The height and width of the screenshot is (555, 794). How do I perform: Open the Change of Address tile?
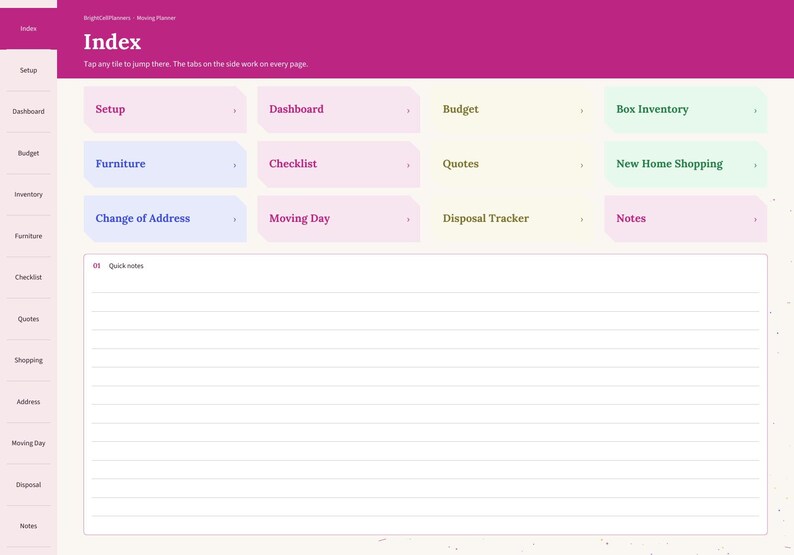(165, 219)
